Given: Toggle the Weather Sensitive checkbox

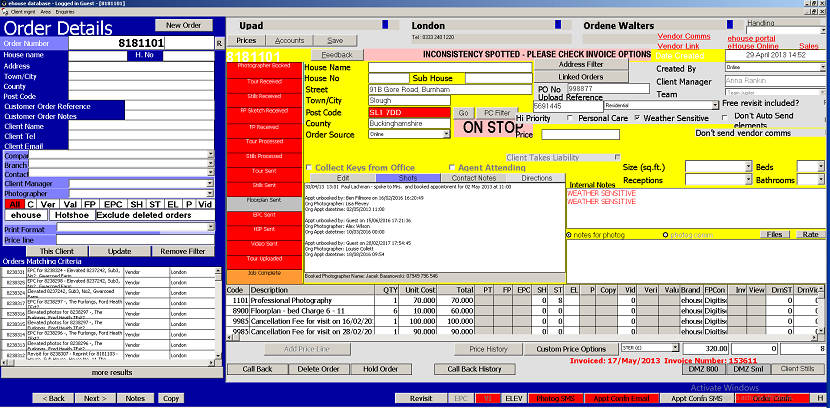Looking at the screenshot, I should click(x=637, y=118).
